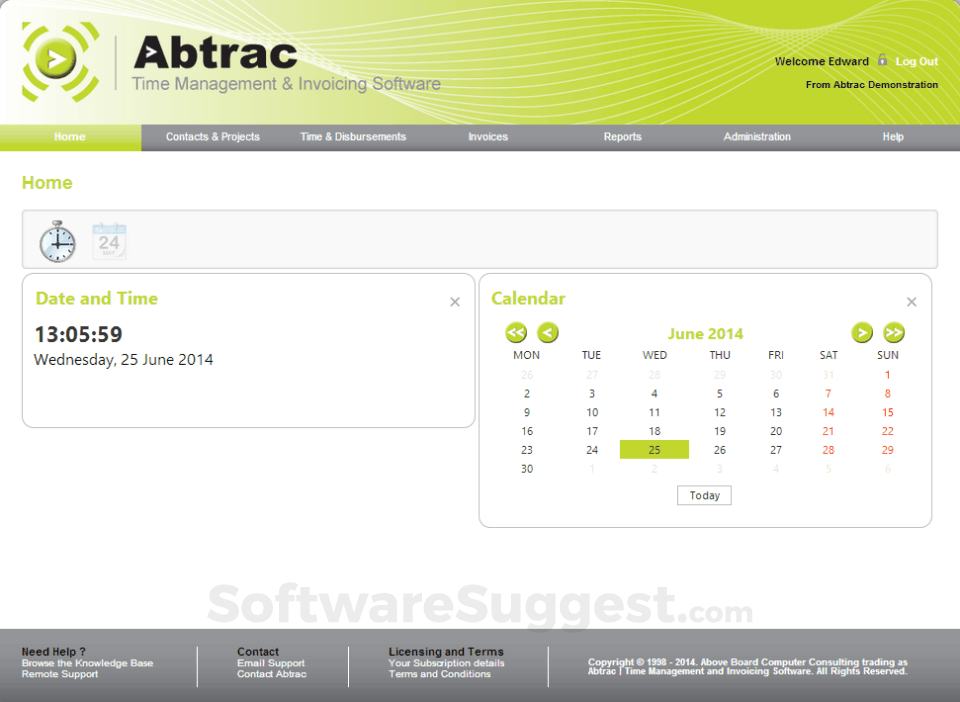The image size is (960, 702).
Task: Click the Email Support link
Action: [x=271, y=663]
